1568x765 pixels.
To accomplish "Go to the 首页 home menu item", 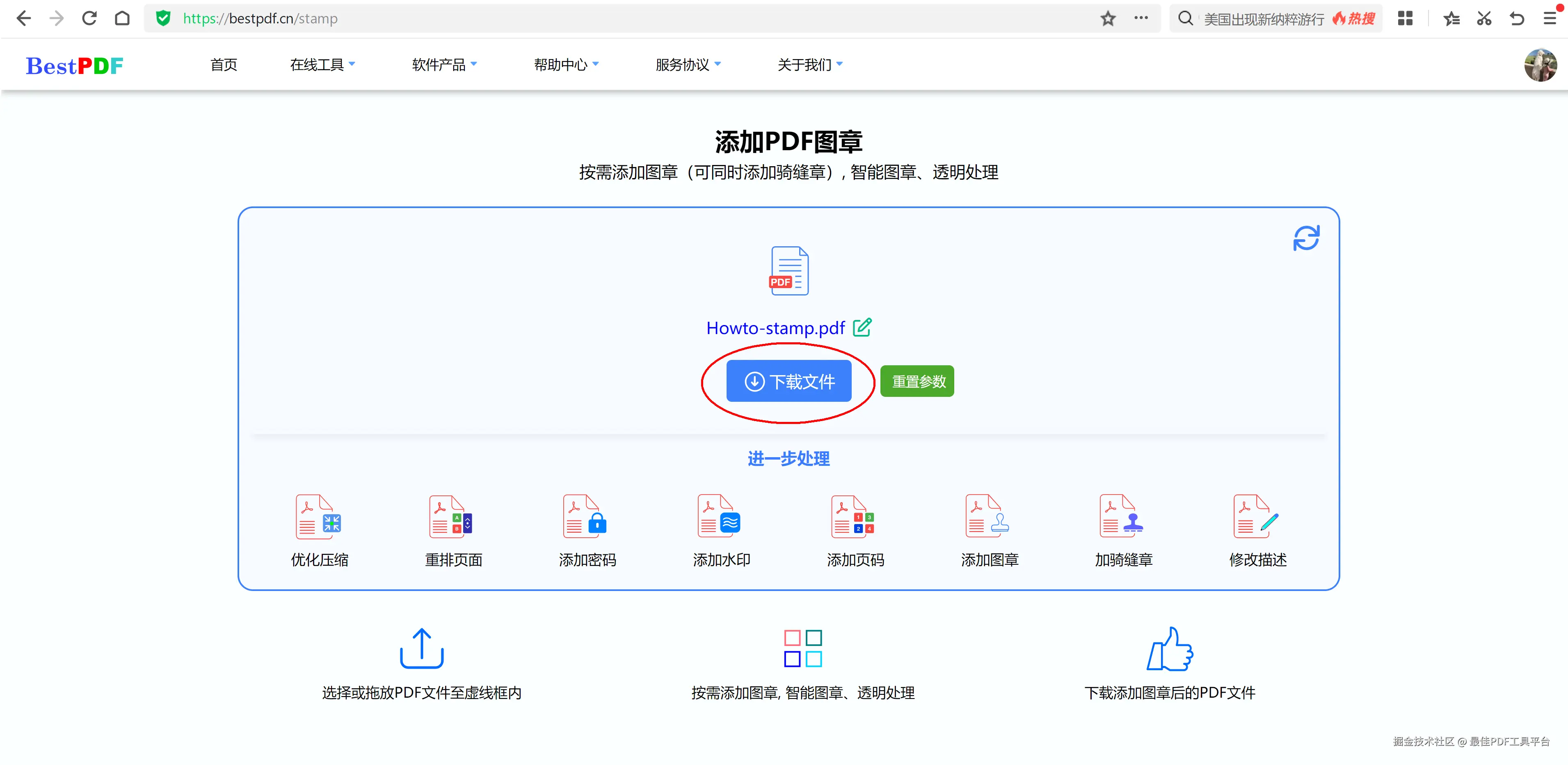I will click(224, 64).
